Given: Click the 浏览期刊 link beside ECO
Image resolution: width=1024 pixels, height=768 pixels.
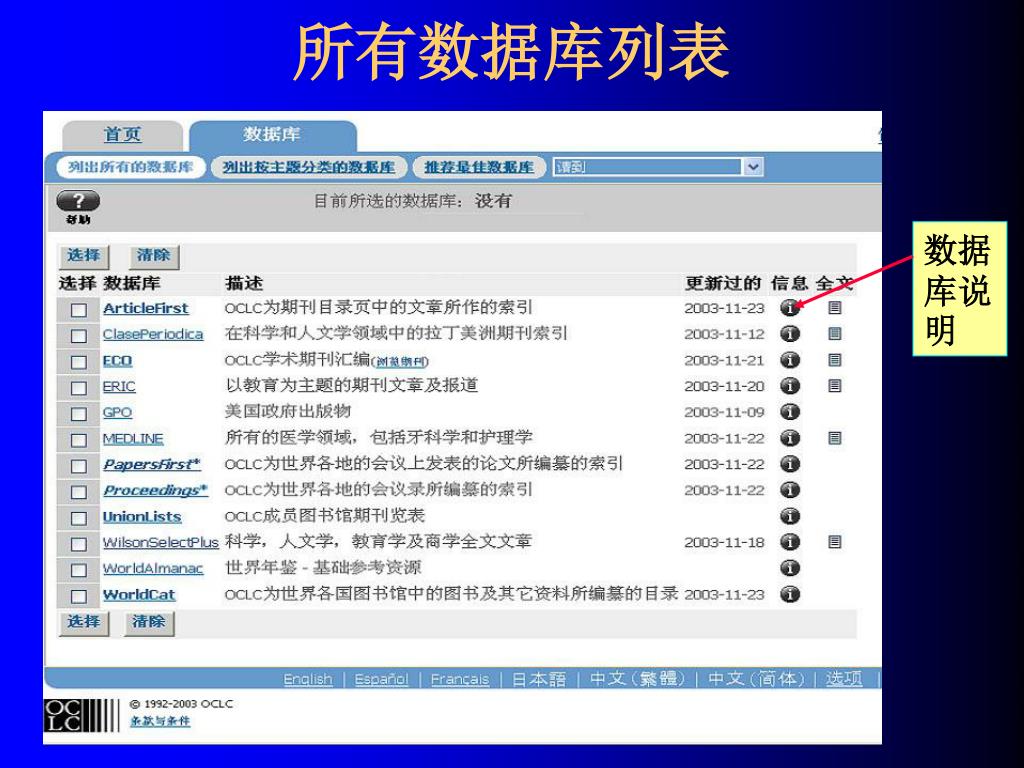Looking at the screenshot, I should [400, 361].
